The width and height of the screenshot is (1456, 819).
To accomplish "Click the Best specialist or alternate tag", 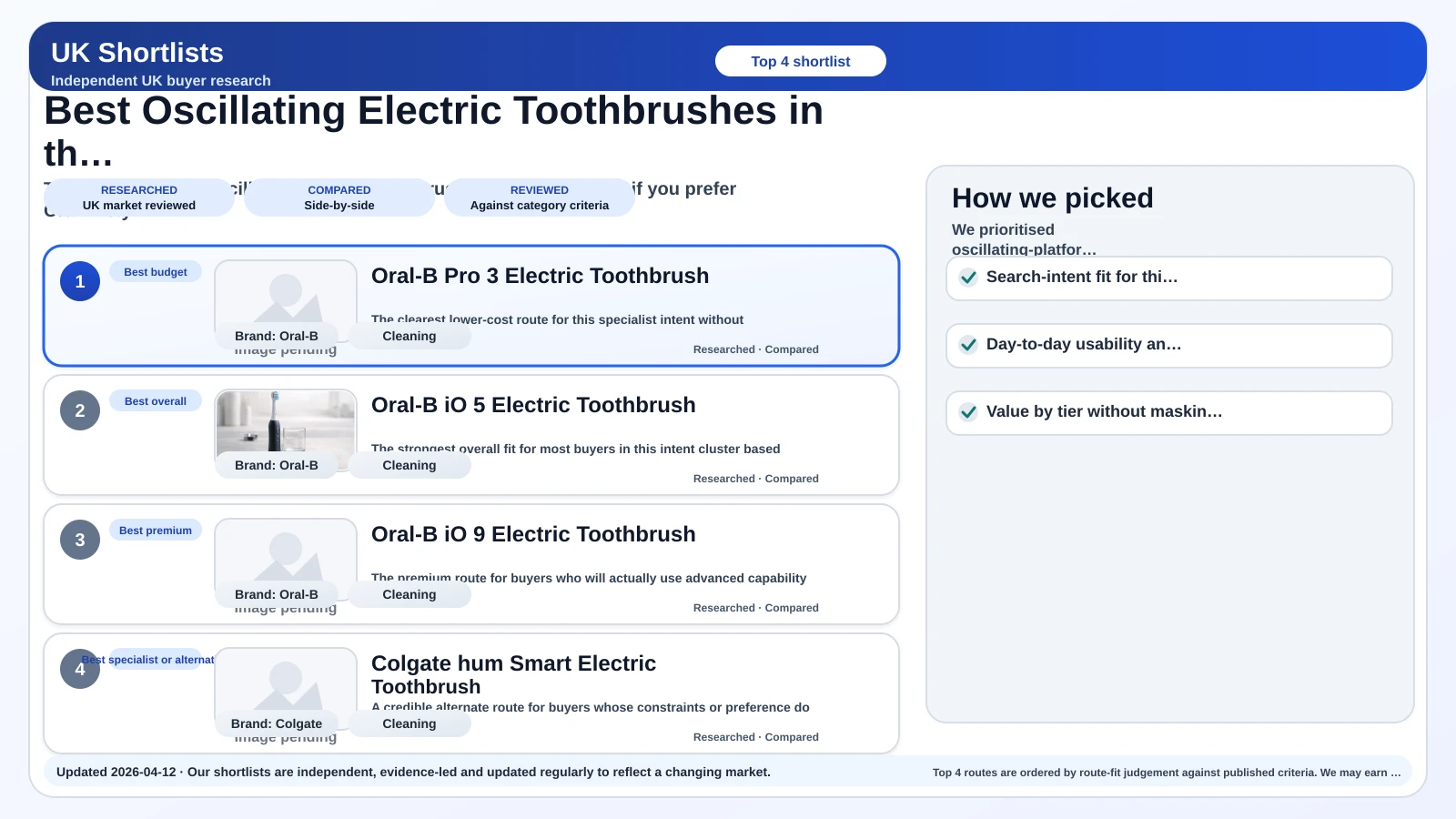I will (156, 659).
